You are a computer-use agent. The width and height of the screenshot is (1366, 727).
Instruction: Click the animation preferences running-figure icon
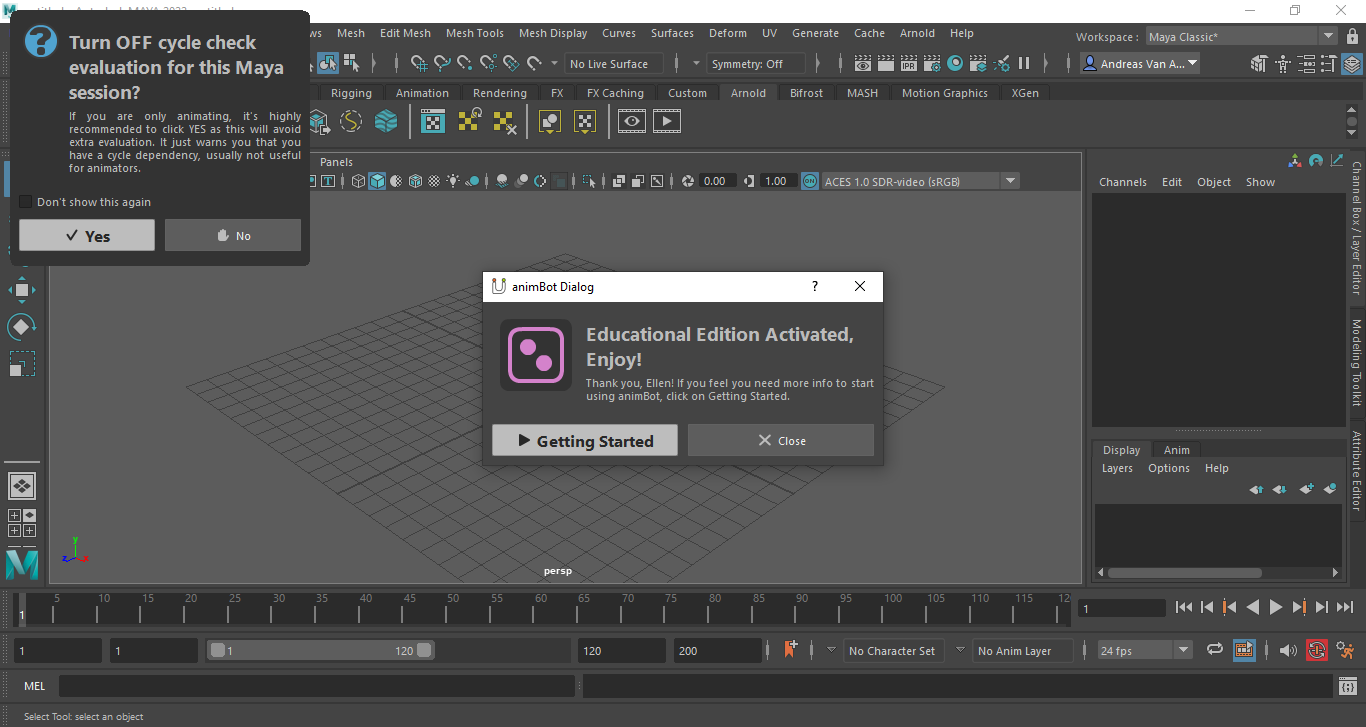pyautogui.click(x=1346, y=650)
